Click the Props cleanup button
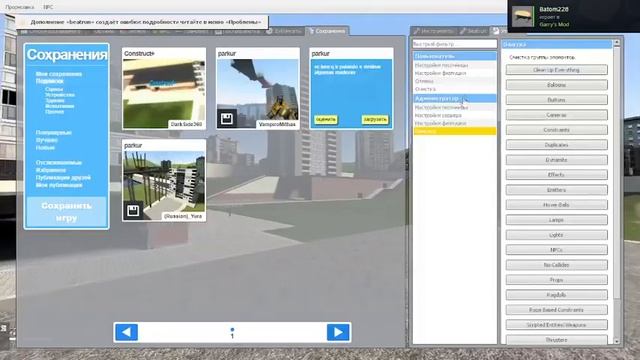 [x=556, y=280]
